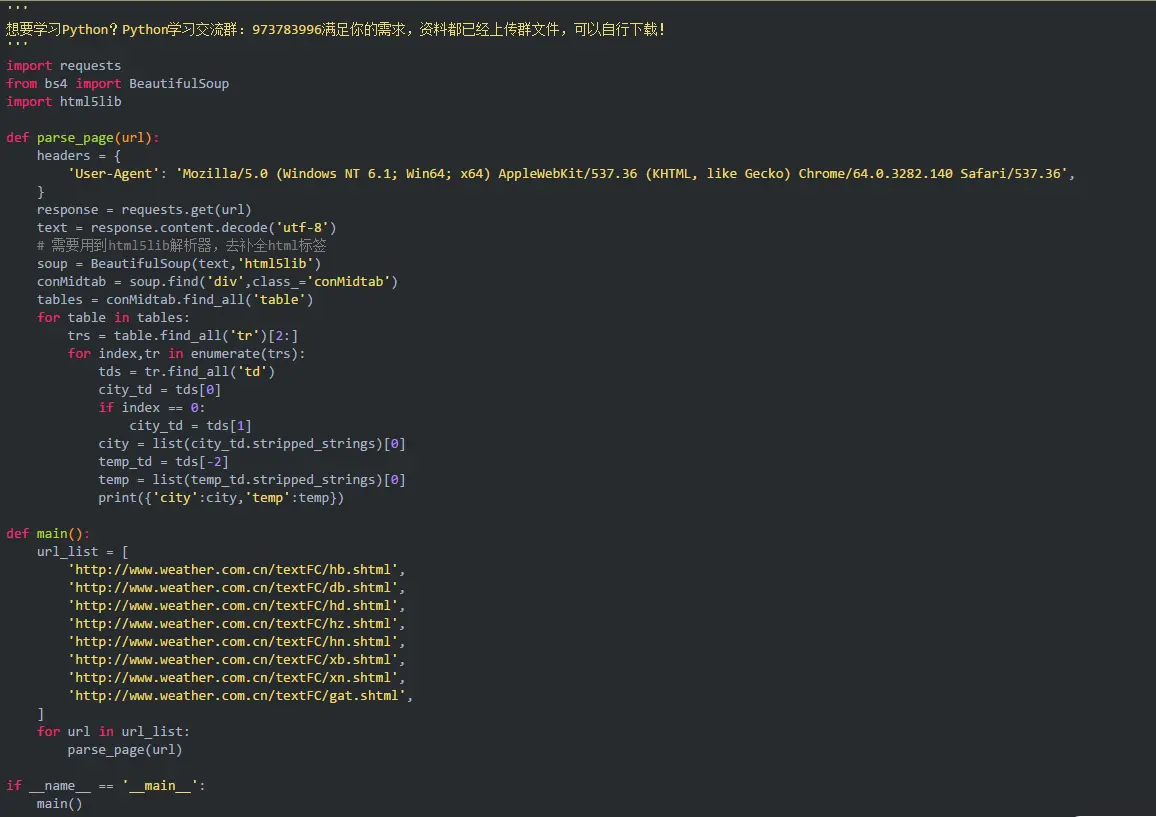Click the textFC/hb.shtml URL string

237,569
